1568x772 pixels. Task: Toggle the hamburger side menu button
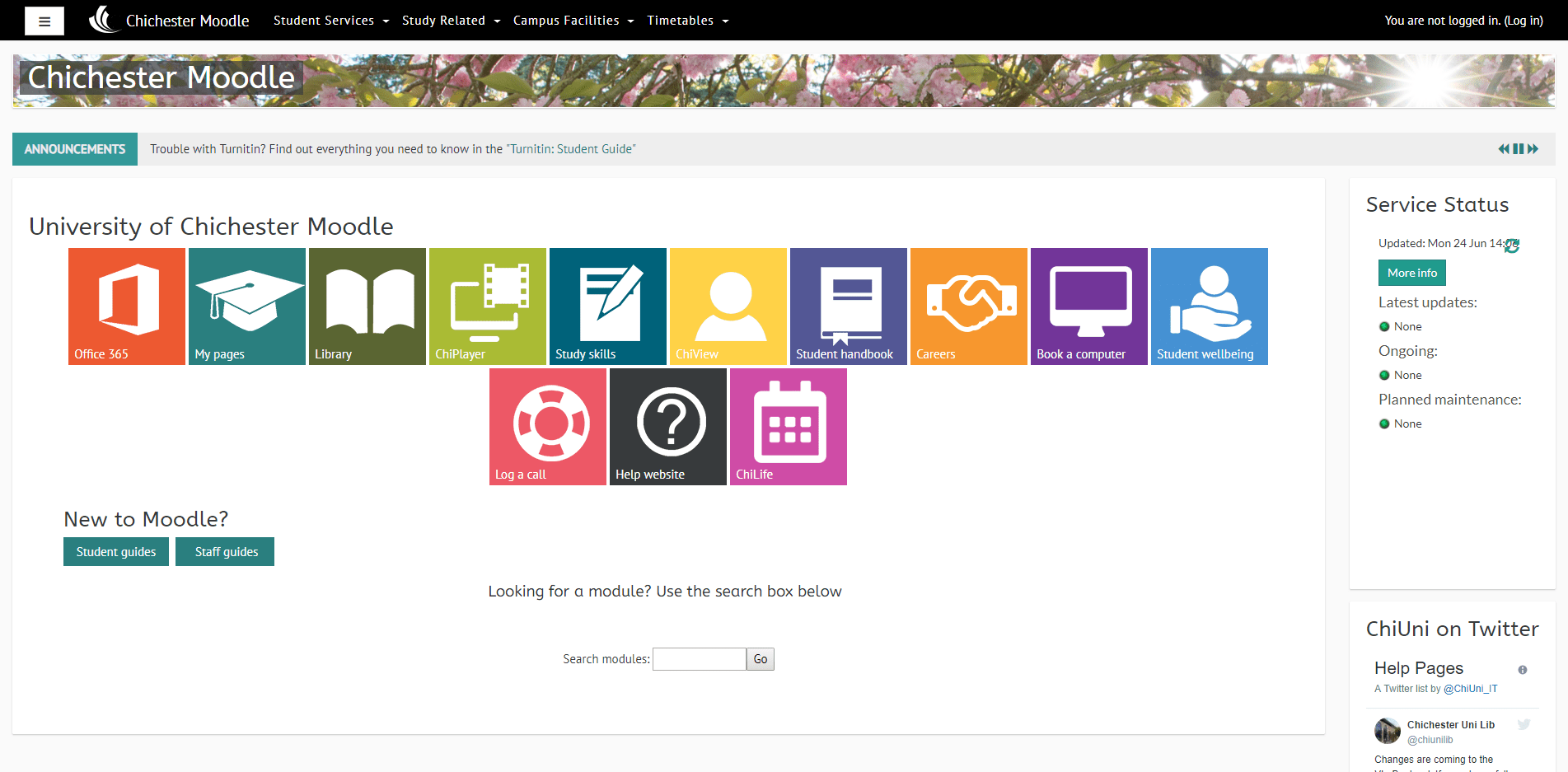pos(44,21)
